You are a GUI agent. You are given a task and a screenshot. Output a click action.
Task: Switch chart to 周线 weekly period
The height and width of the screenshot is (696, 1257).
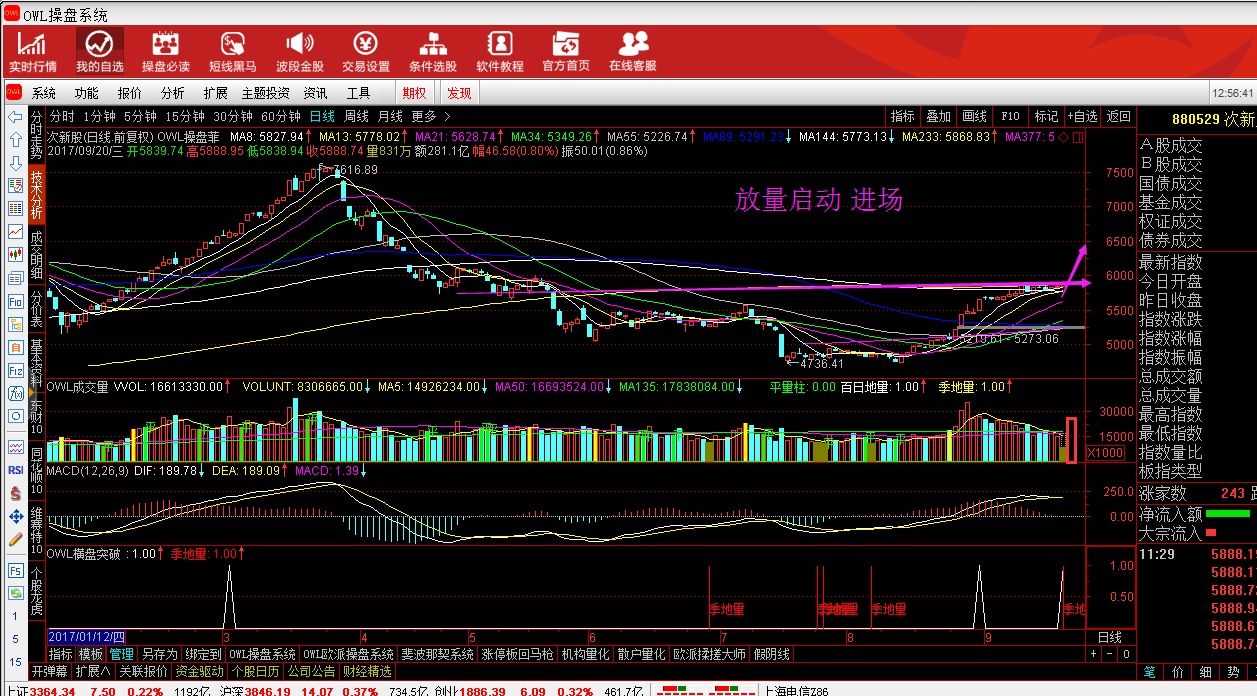tap(357, 116)
